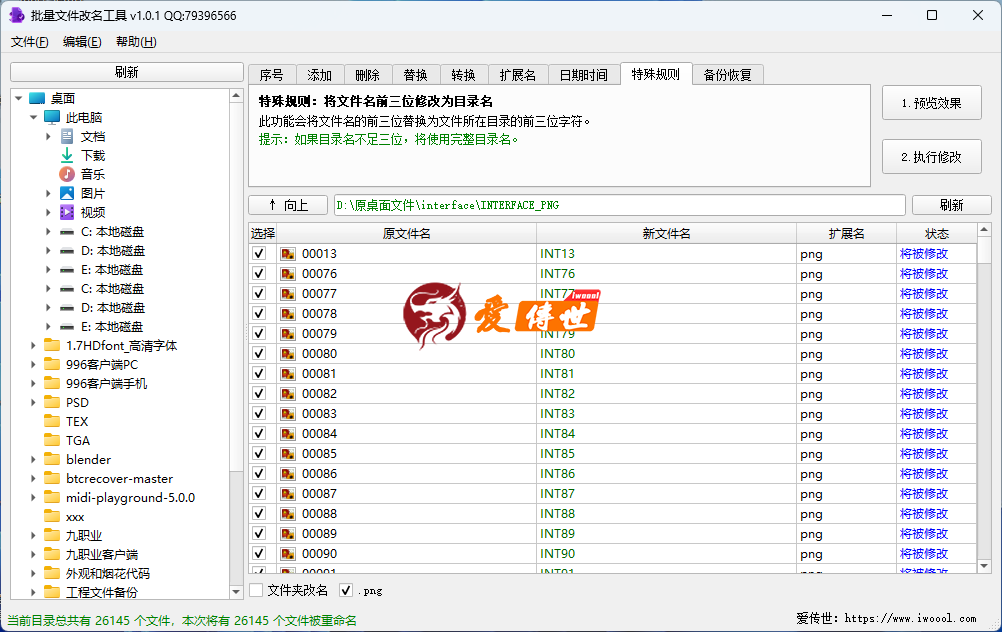Viewport: 1002px width, 632px height.
Task: Click the Downloads folder arrow icon
Action: pyautogui.click(x=67, y=155)
